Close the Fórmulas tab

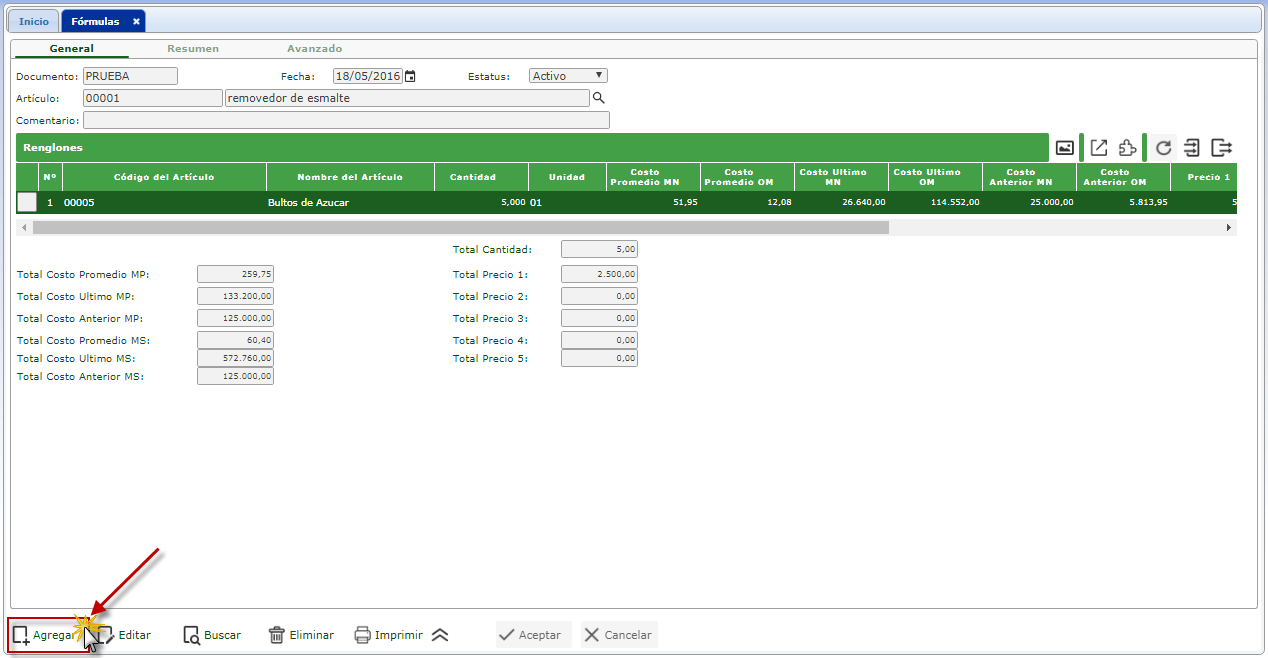click(136, 21)
